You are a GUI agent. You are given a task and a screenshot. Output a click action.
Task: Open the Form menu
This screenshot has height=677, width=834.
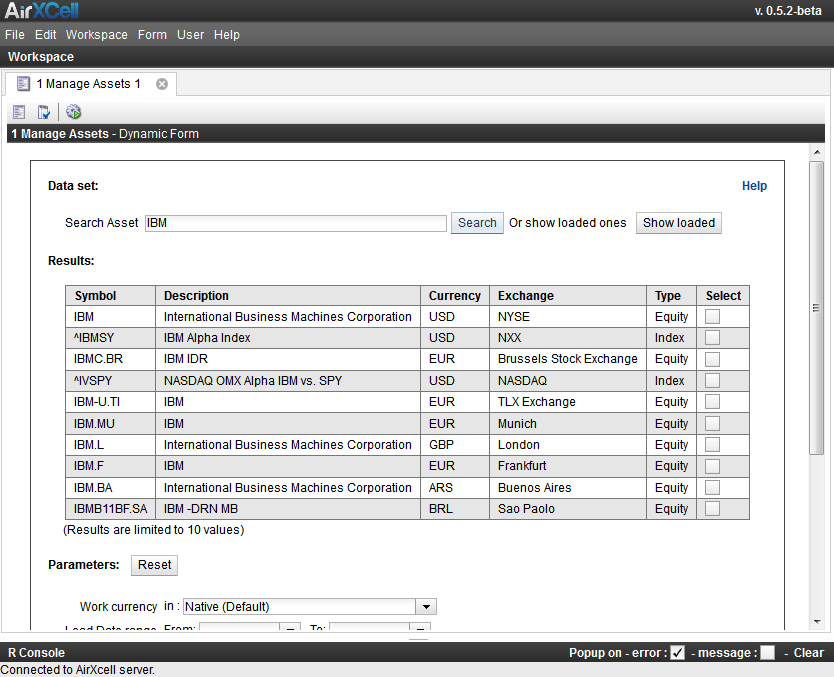(152, 35)
